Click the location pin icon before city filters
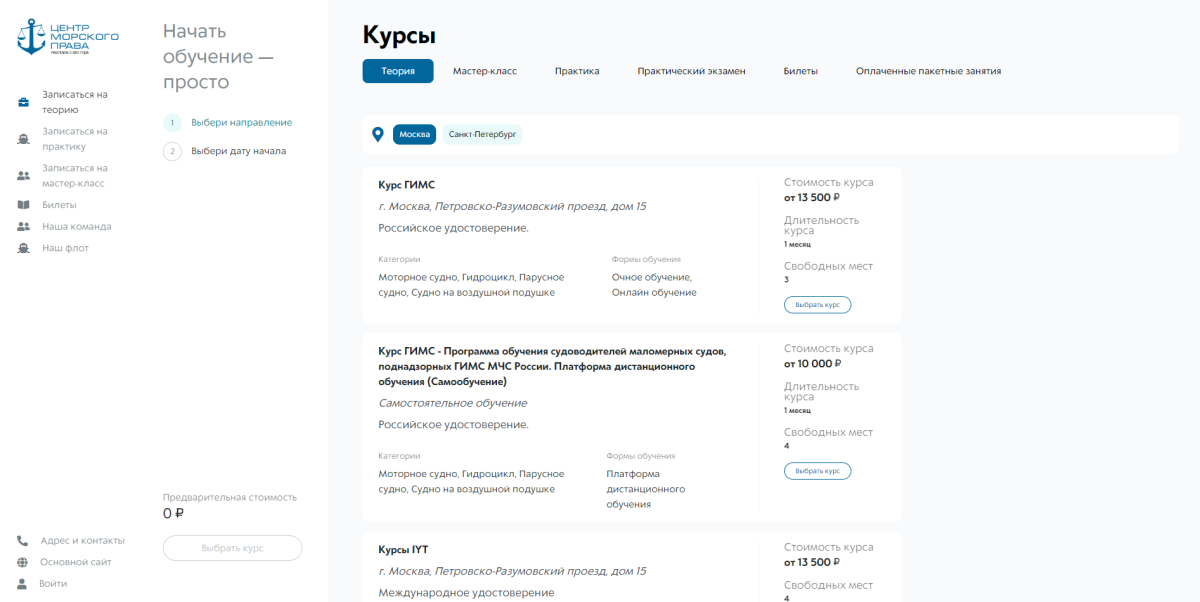1200x602 pixels. click(x=377, y=134)
